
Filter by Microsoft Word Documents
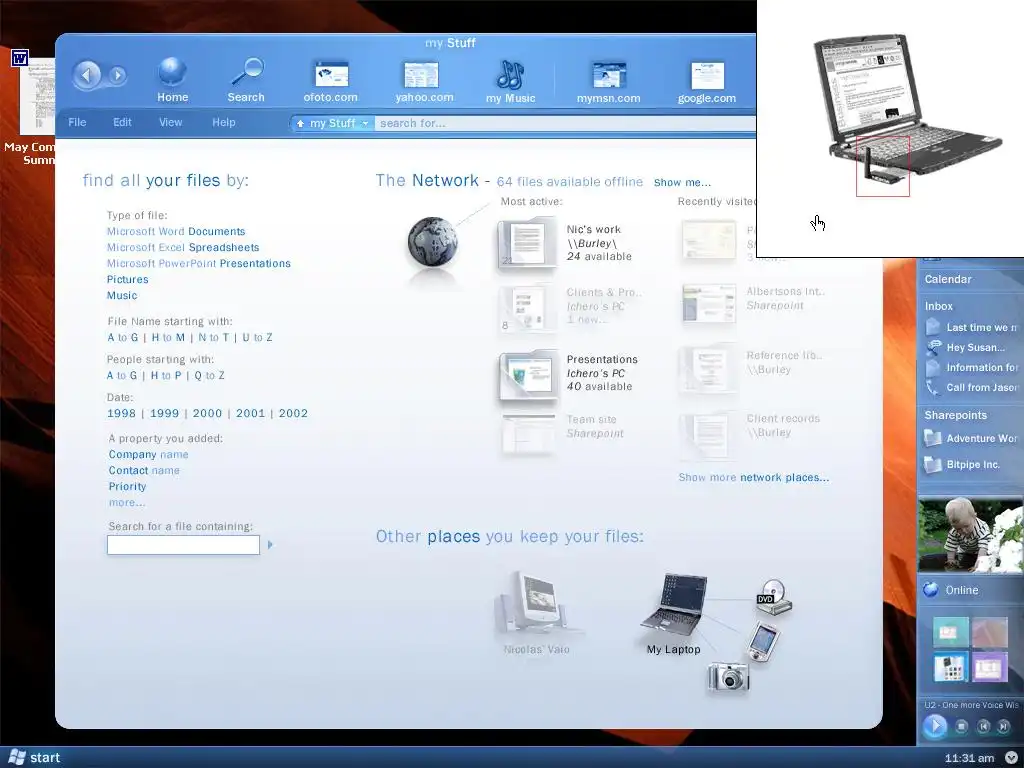point(176,231)
